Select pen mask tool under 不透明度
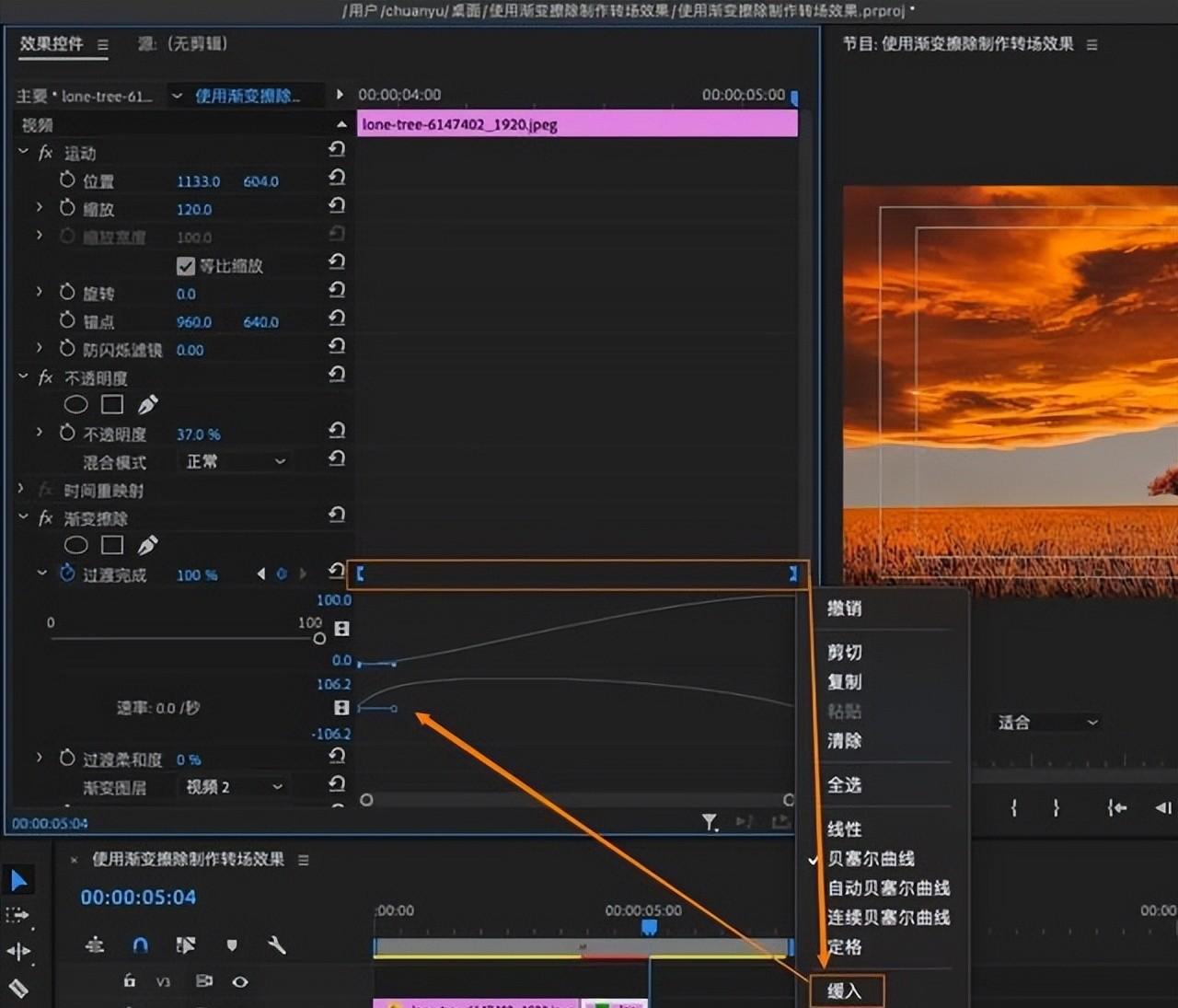This screenshot has height=1008, width=1178. tap(147, 404)
